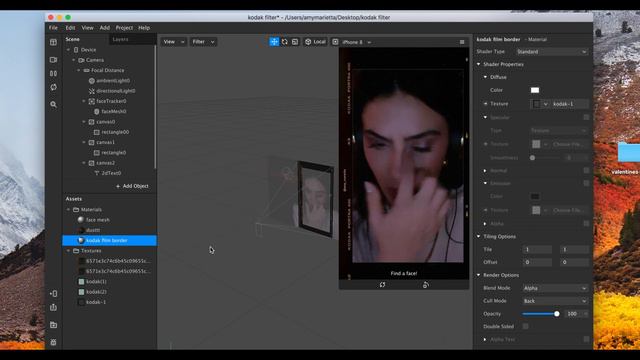
Task: Open the Project menu
Action: [x=124, y=28]
